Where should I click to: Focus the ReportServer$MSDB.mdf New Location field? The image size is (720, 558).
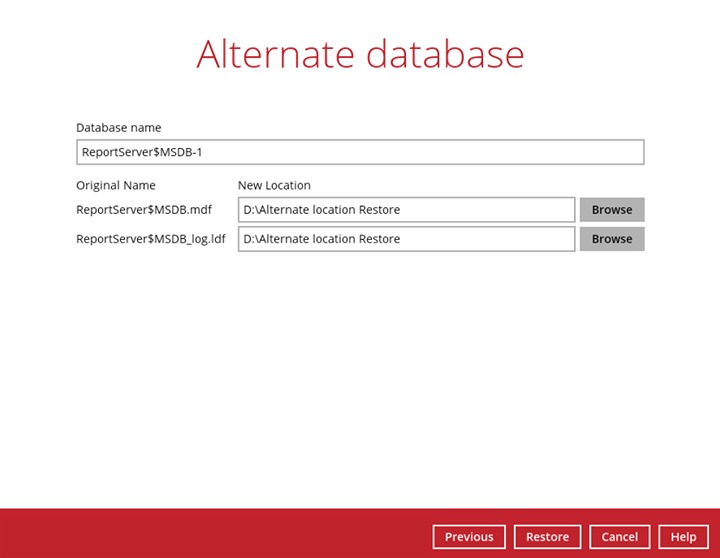406,210
